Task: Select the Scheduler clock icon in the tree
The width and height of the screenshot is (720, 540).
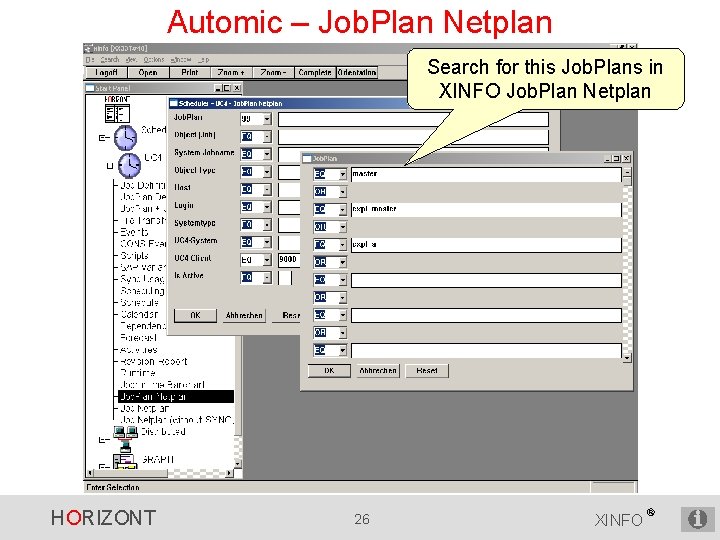Action: pos(125,137)
